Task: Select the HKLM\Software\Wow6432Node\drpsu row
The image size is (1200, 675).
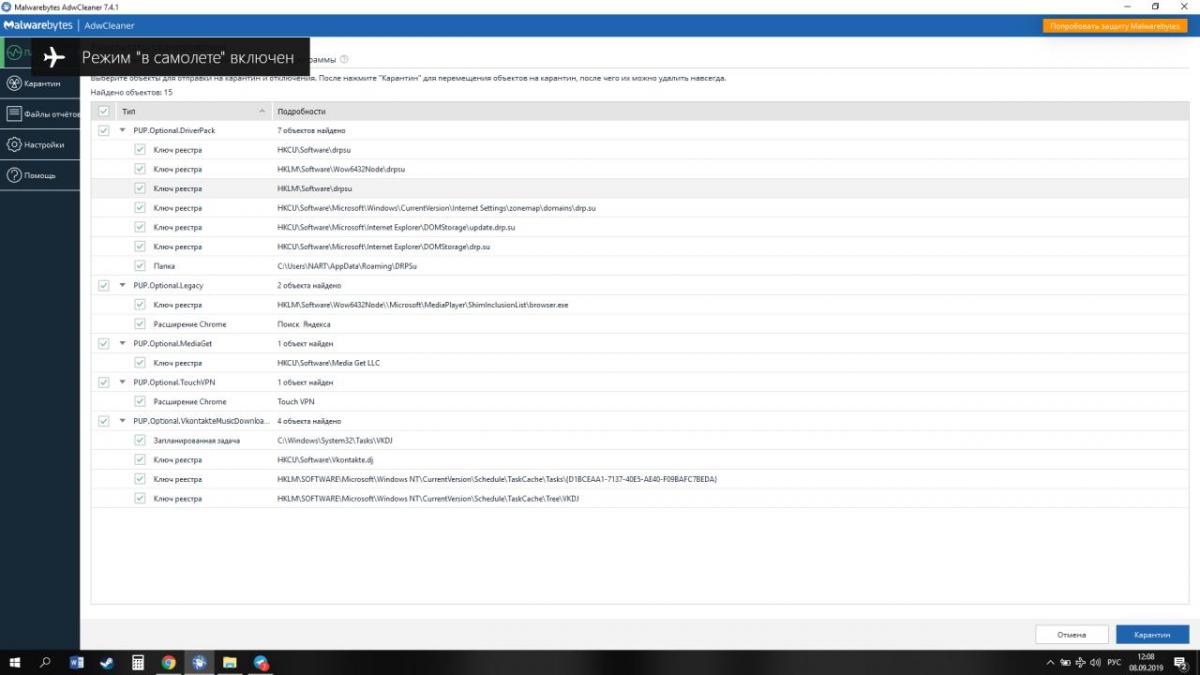Action: [x=640, y=169]
